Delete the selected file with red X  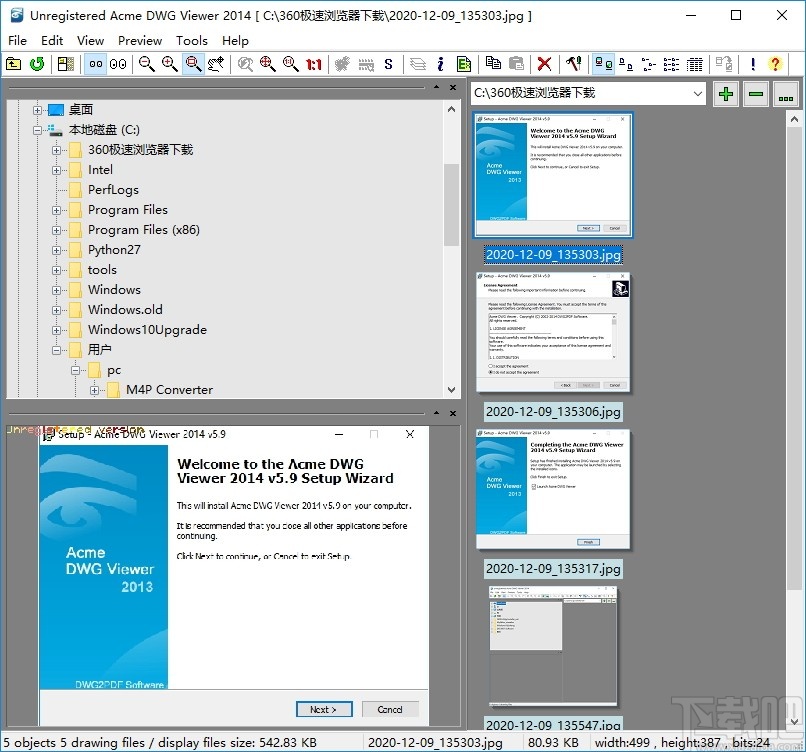[x=543, y=63]
